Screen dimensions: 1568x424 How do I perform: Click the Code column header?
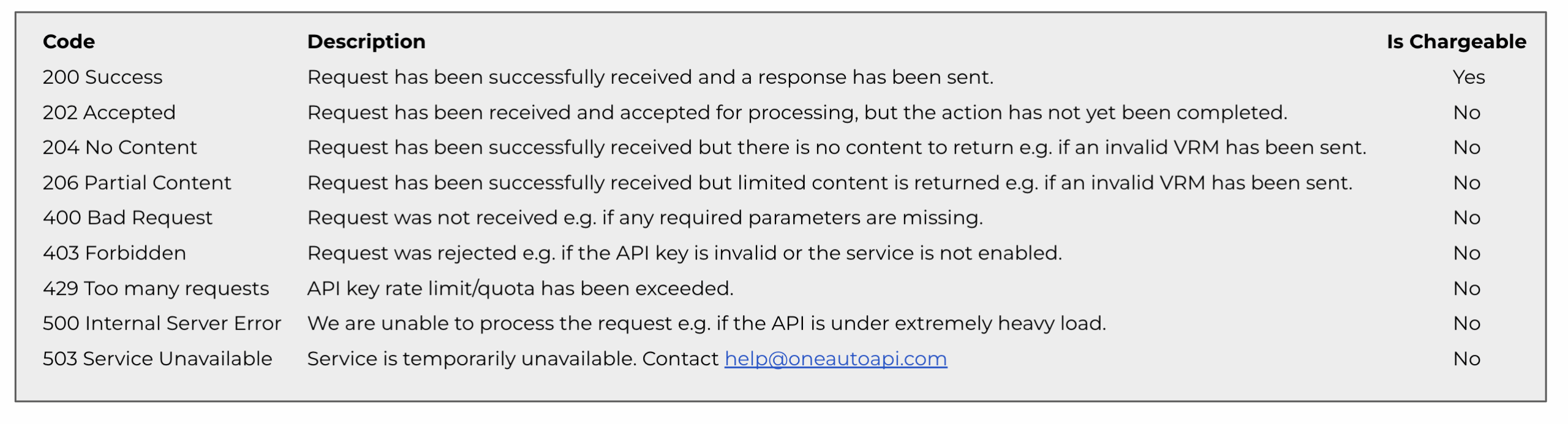(69, 42)
